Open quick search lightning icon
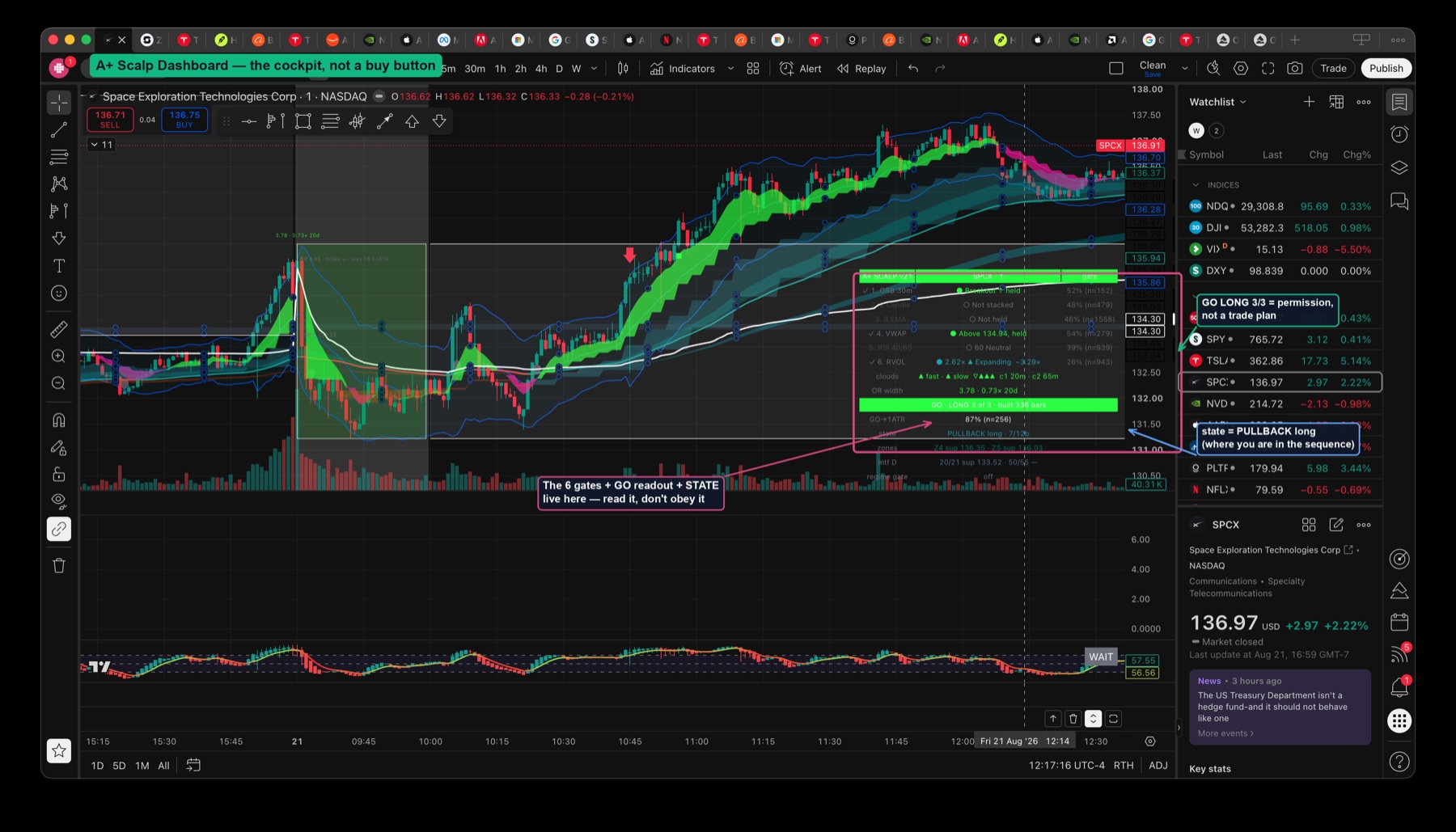 (1213, 69)
